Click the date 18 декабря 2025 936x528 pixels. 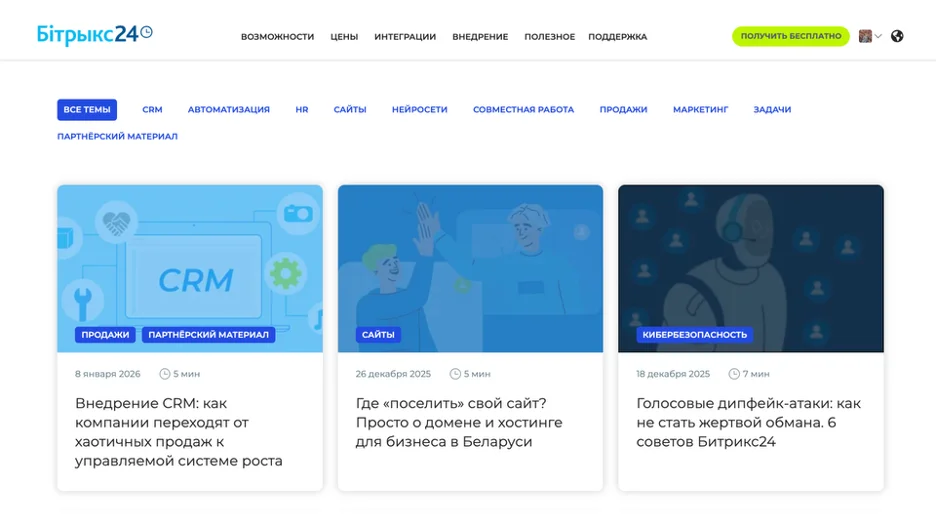click(673, 374)
